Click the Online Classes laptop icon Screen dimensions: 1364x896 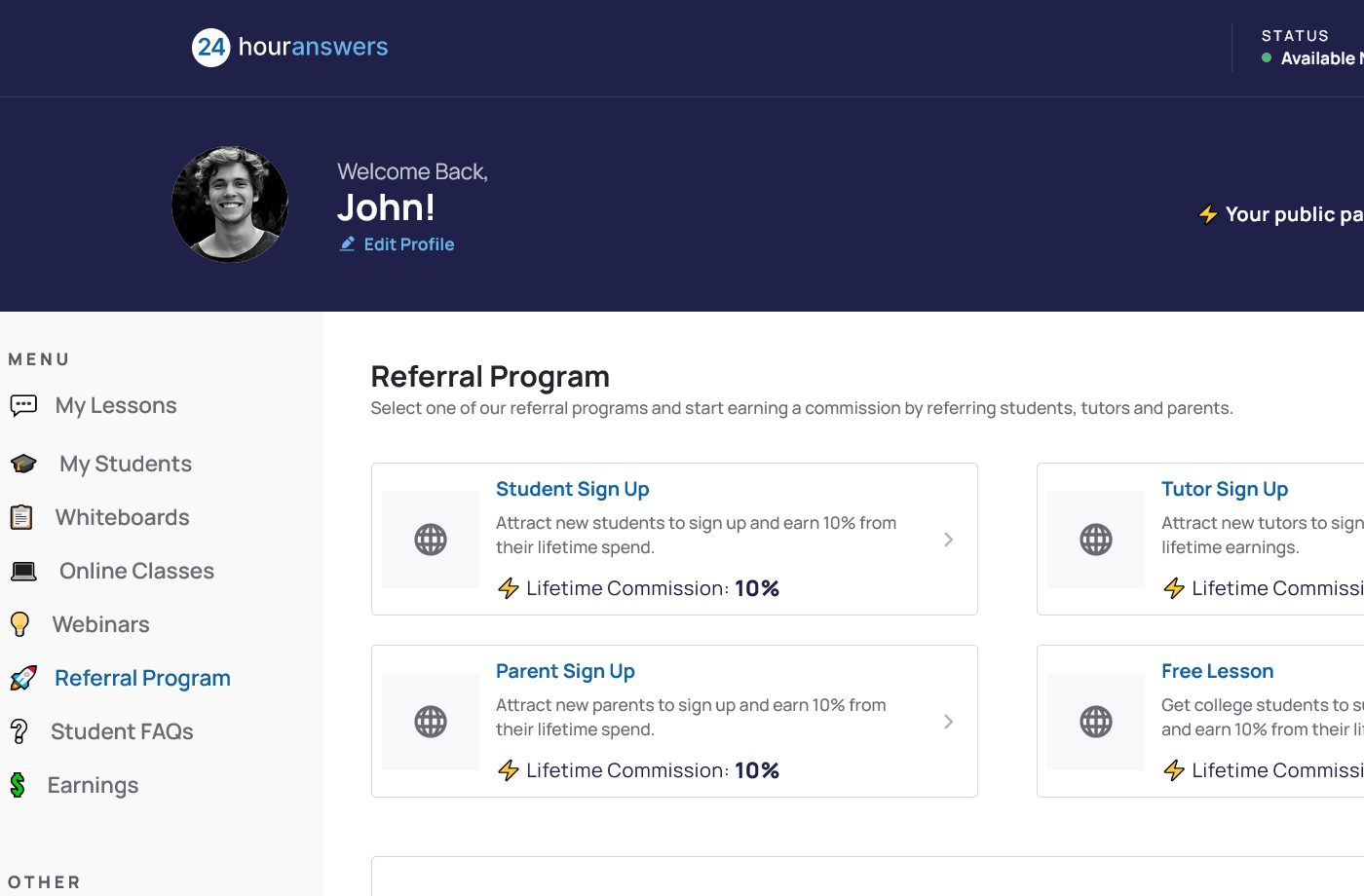click(23, 571)
